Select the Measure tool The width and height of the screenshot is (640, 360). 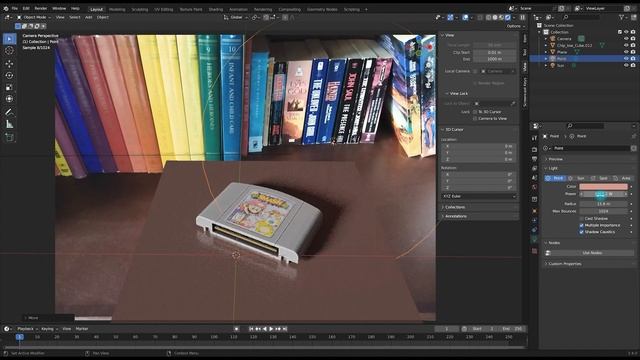(x=9, y=124)
